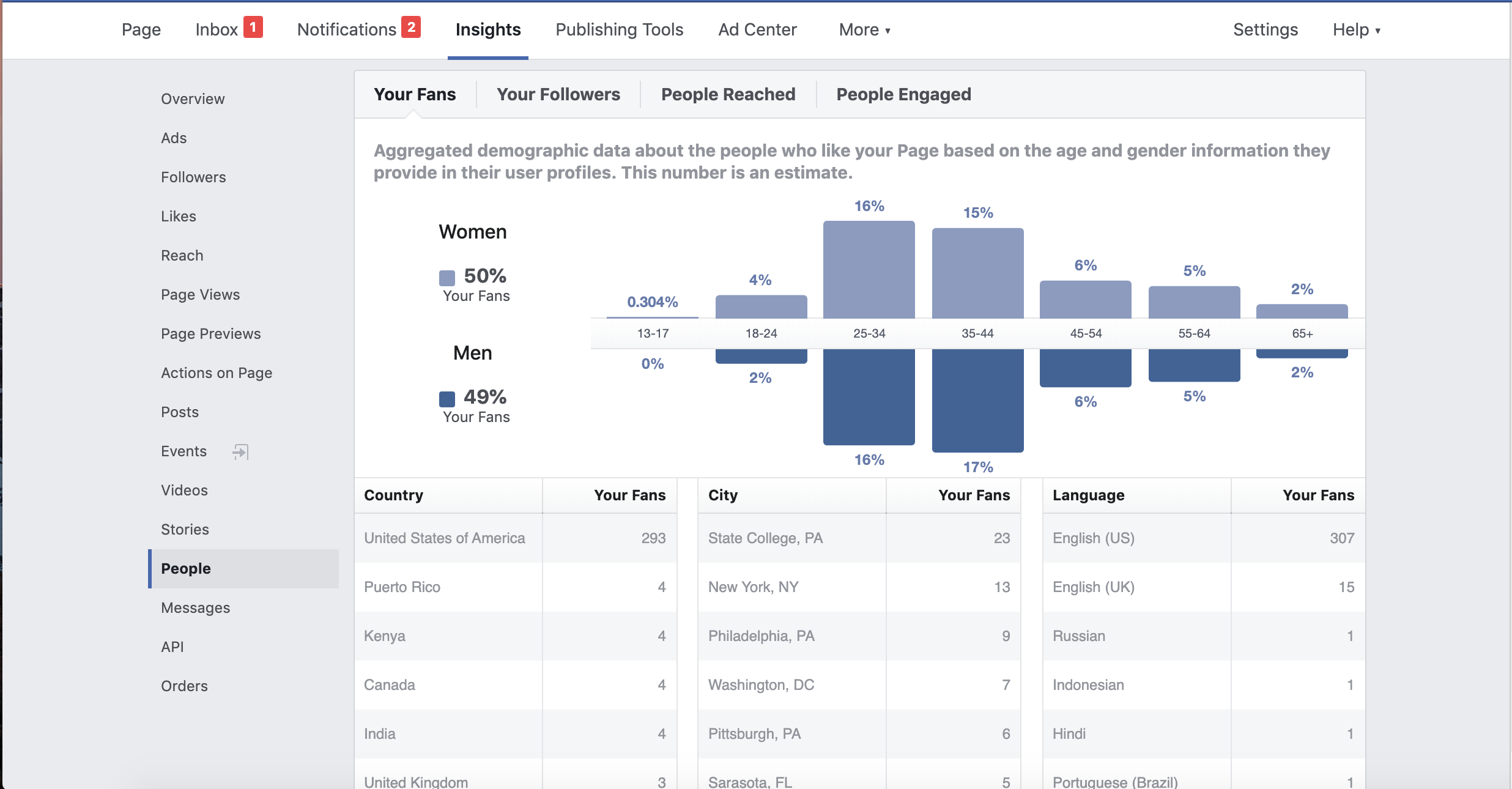
Task: Open the People Engaged tab
Action: click(903, 94)
